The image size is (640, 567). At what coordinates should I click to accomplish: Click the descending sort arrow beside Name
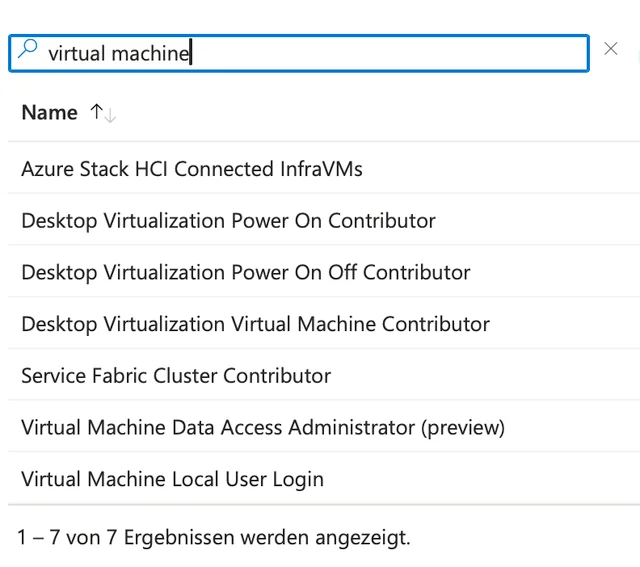[x=109, y=115]
